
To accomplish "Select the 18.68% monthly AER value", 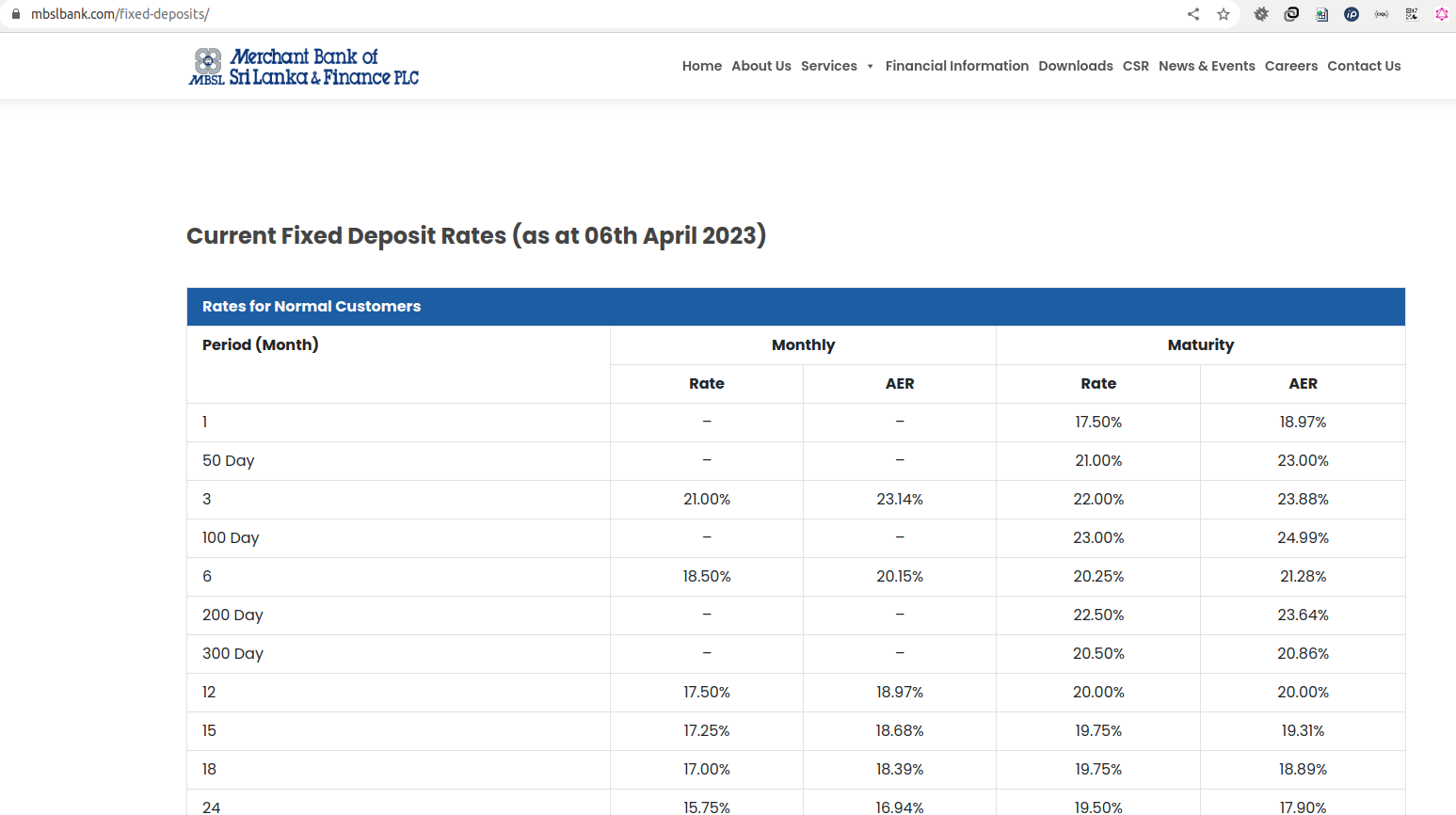I will (x=900, y=731).
